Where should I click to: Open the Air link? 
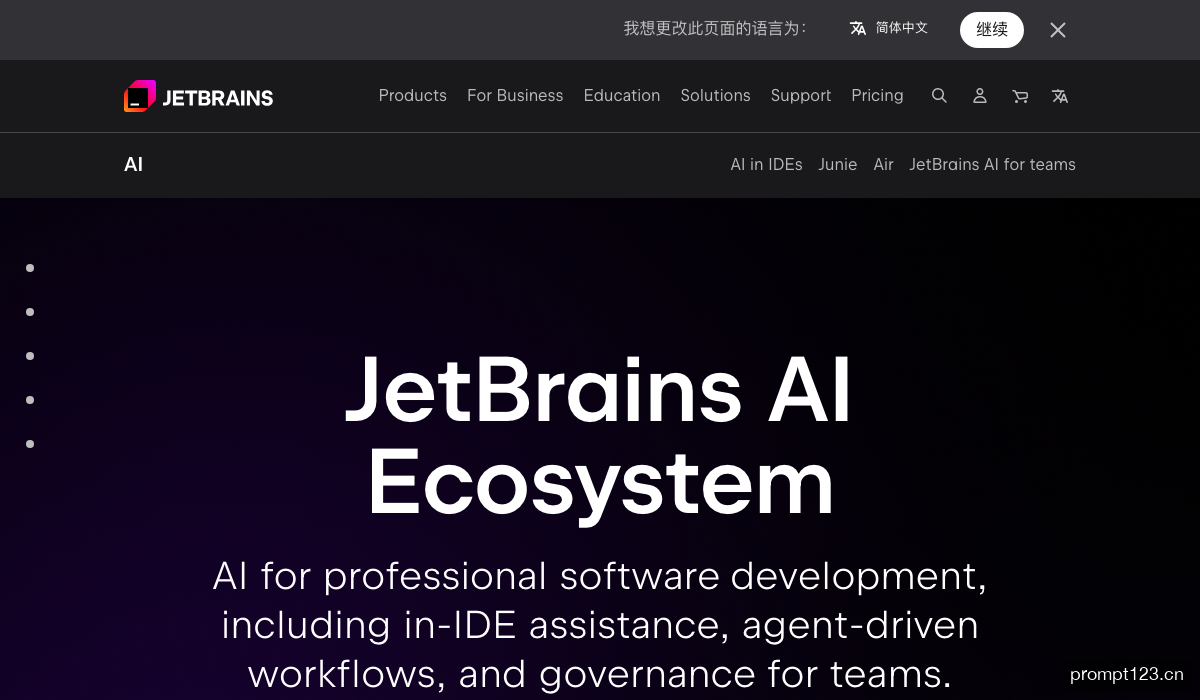(883, 165)
